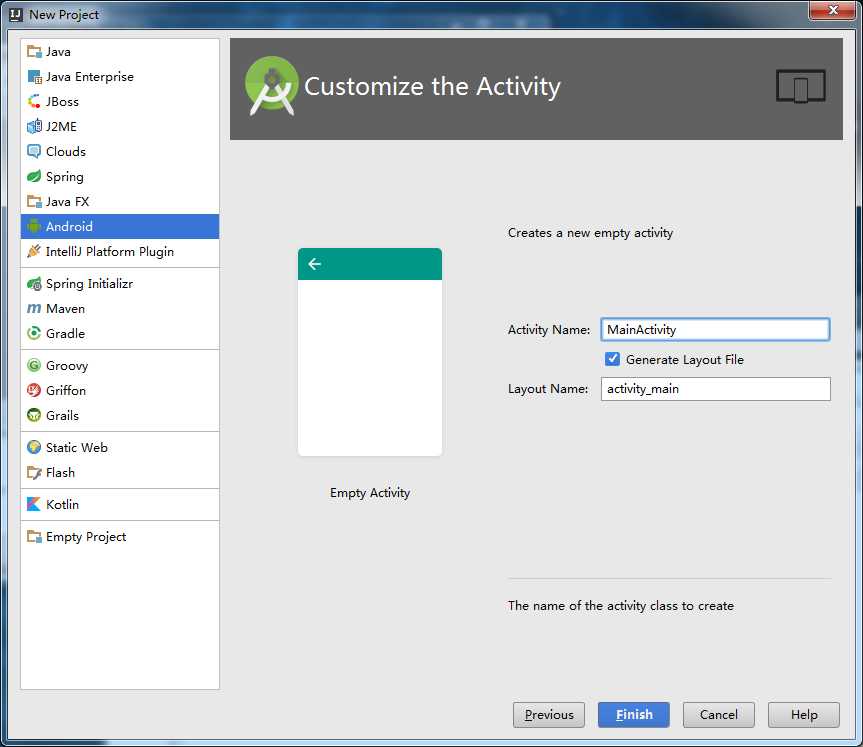Click the Clouds speech-bubble icon
The image size is (863, 747).
click(34, 151)
